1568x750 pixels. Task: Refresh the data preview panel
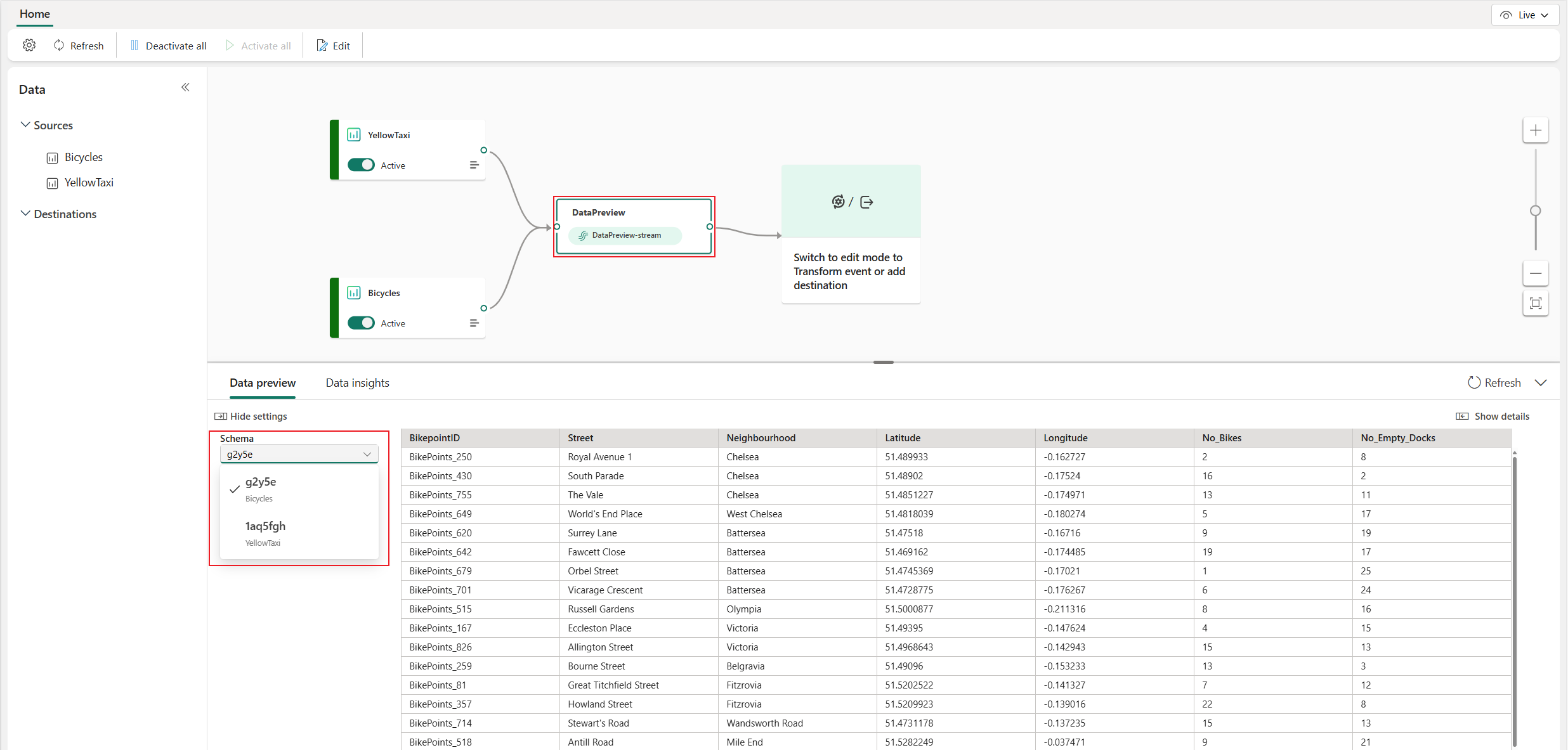1494,383
